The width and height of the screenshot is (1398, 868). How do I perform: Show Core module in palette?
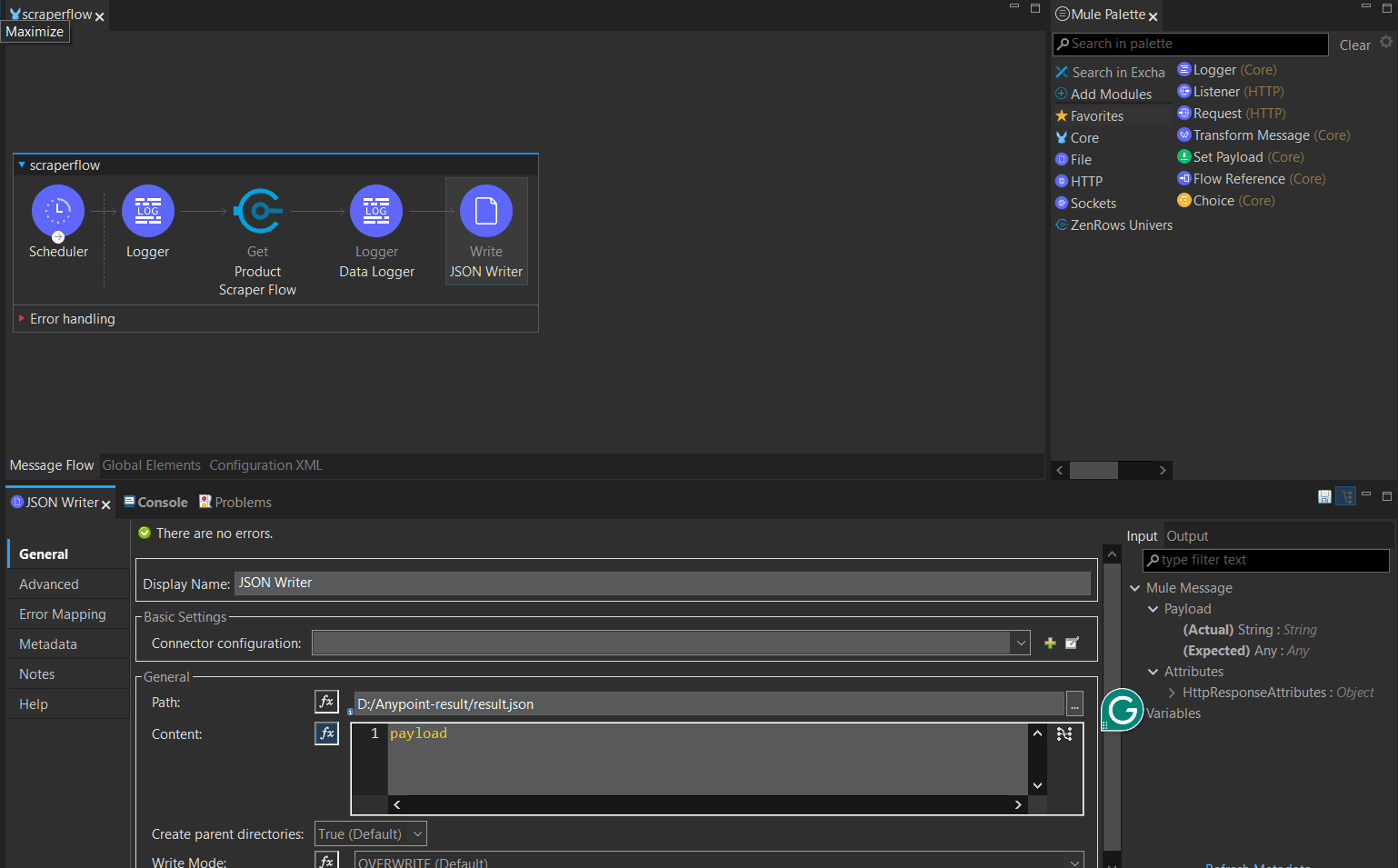pyautogui.click(x=1077, y=138)
